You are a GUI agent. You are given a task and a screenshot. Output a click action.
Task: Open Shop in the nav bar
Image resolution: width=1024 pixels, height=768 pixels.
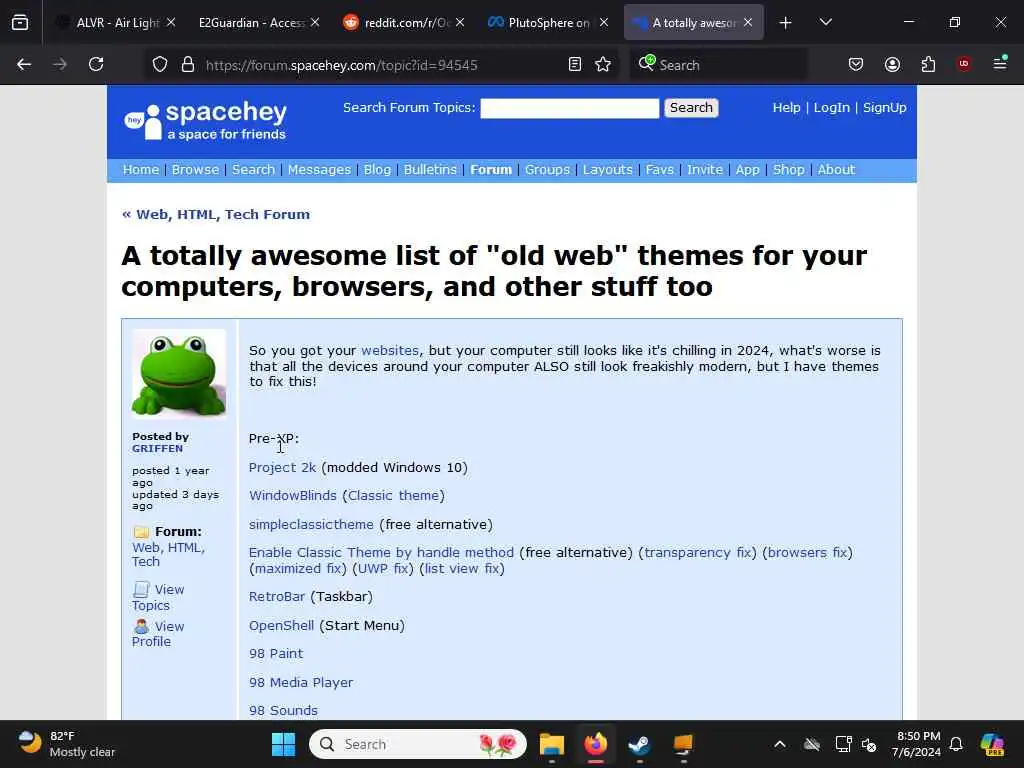tap(788, 169)
